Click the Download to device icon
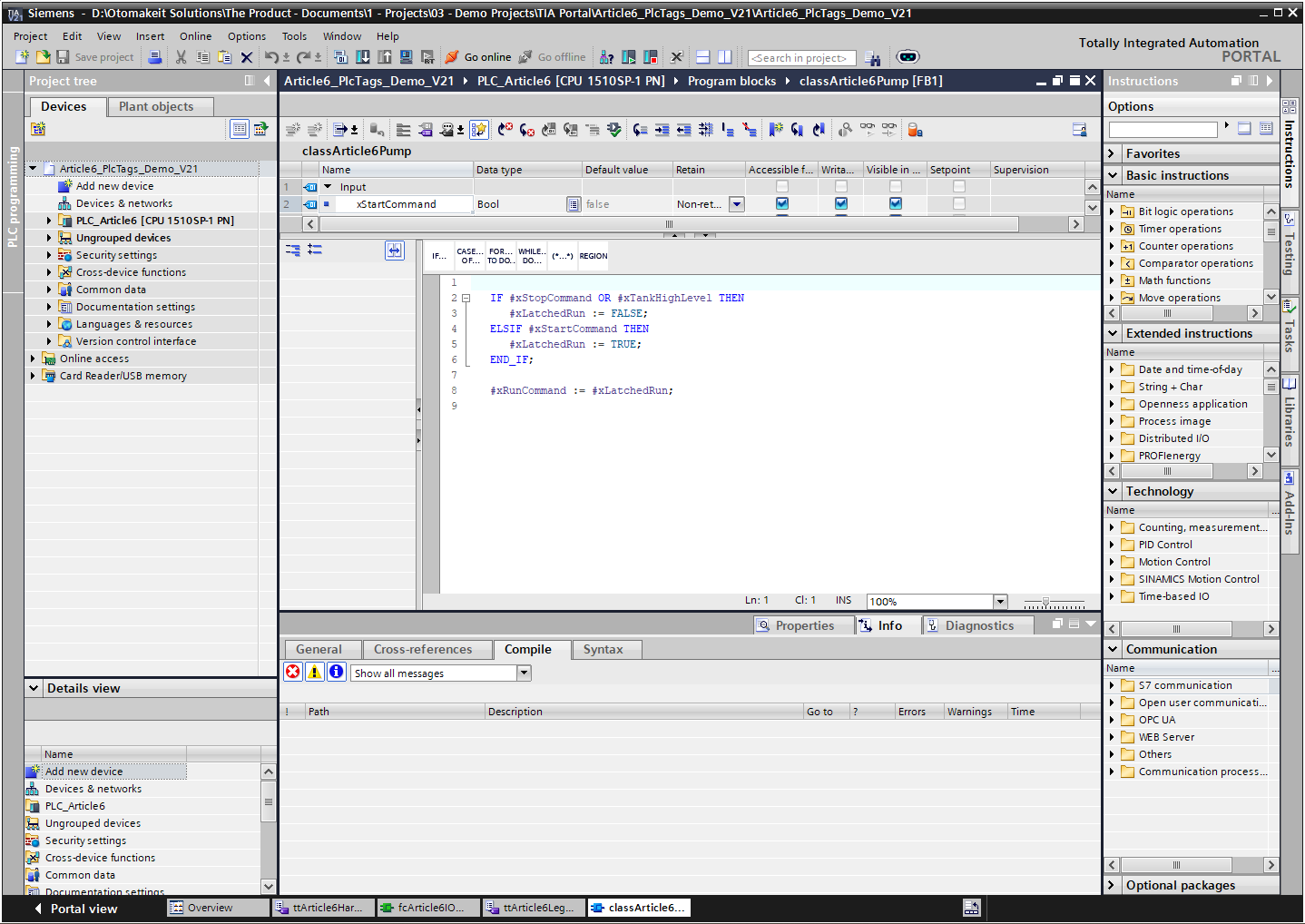The image size is (1305, 924). point(363,57)
